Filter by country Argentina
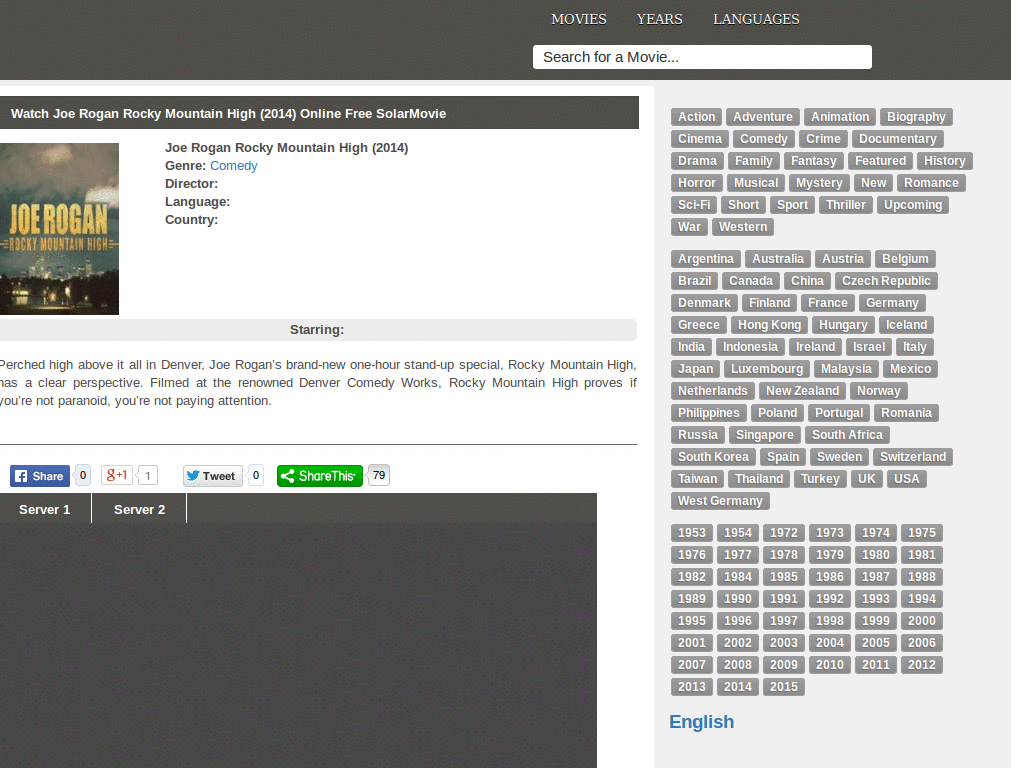The height and width of the screenshot is (768, 1024). coord(705,259)
